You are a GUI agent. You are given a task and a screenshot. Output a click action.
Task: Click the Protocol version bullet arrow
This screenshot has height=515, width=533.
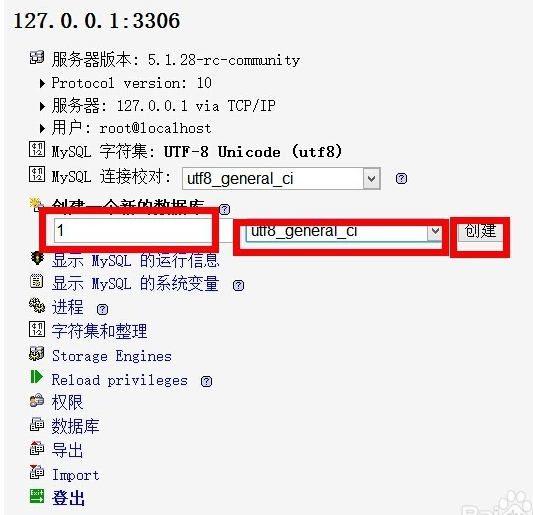42,83
